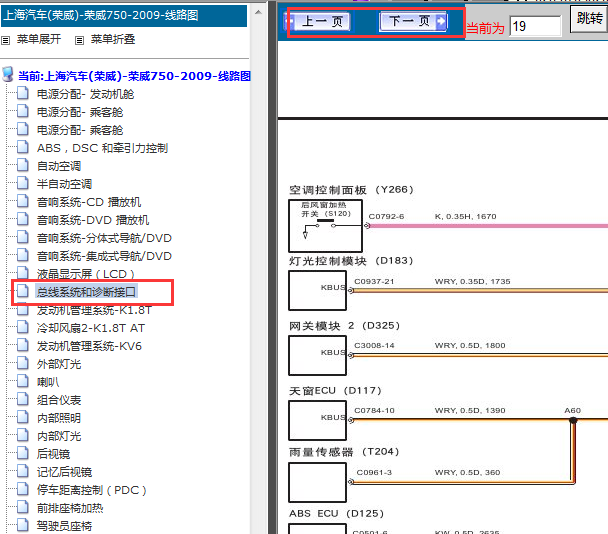
Task: Click page icon beside 外部灯光
Action: [23, 363]
